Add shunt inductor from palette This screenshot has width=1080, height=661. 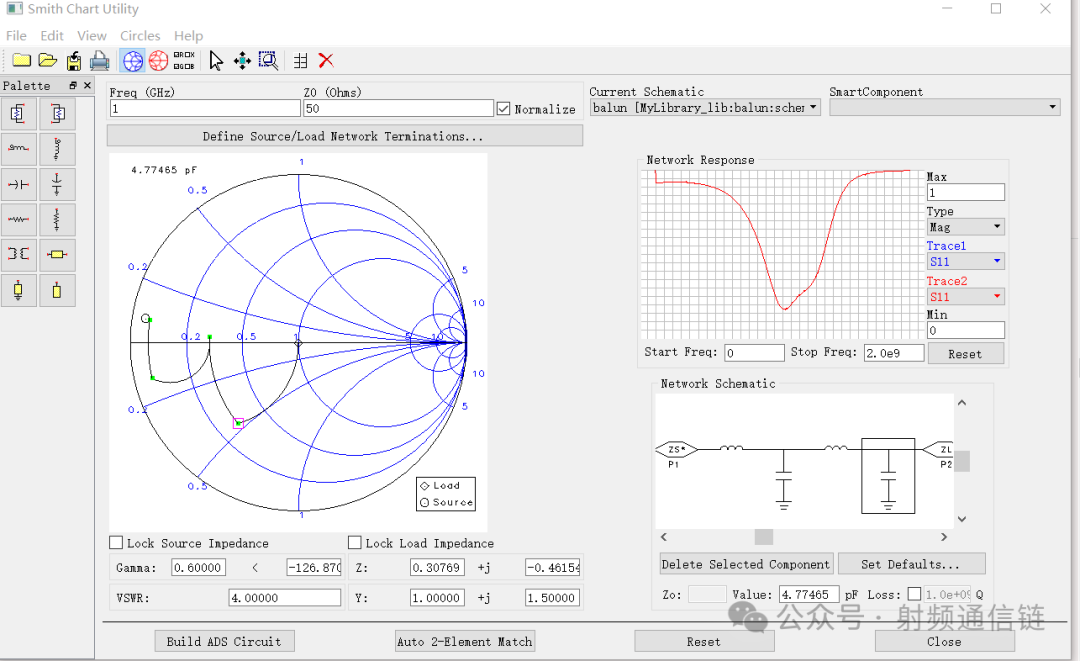57,149
